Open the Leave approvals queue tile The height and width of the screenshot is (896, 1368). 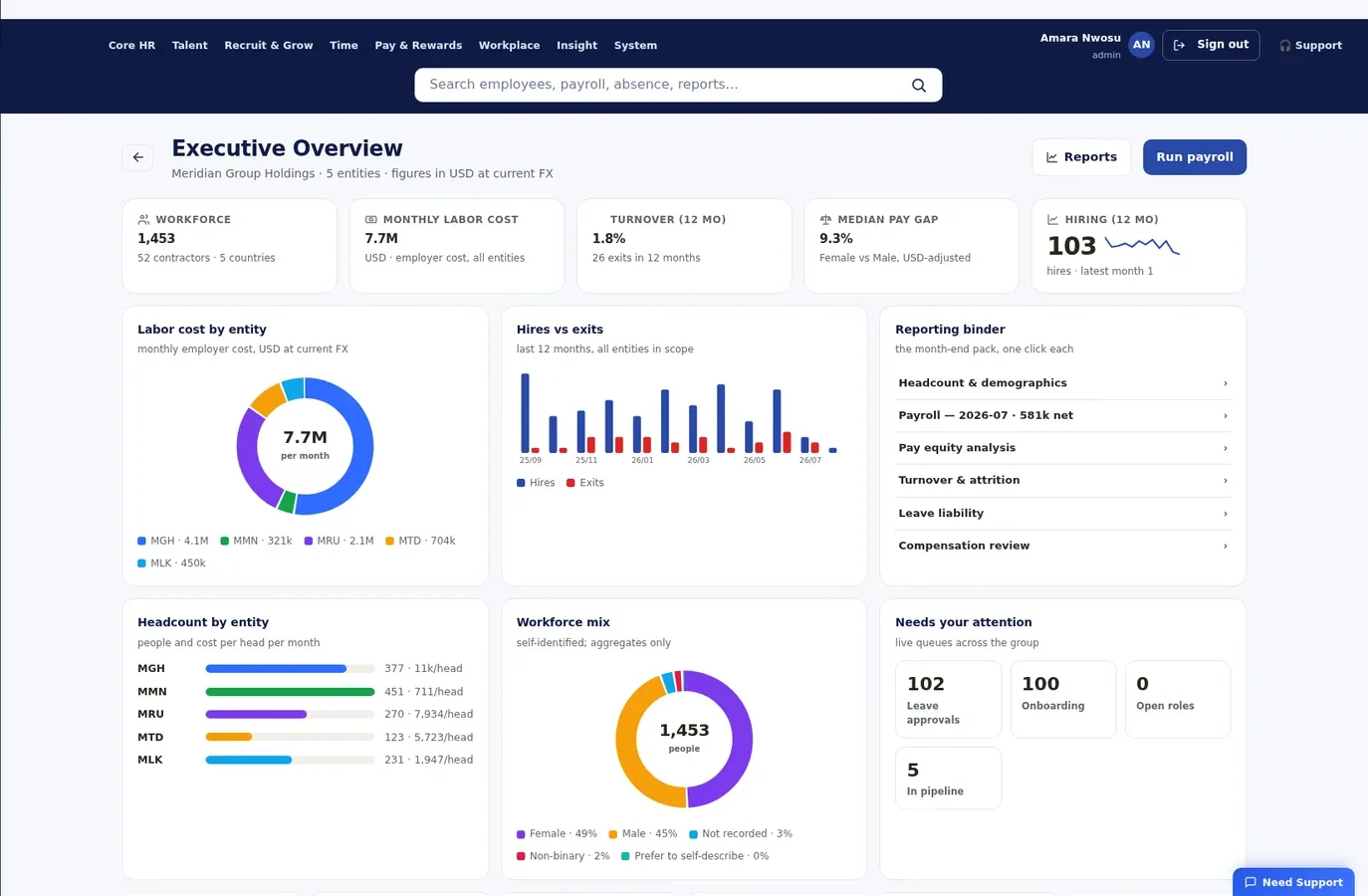[x=948, y=700]
